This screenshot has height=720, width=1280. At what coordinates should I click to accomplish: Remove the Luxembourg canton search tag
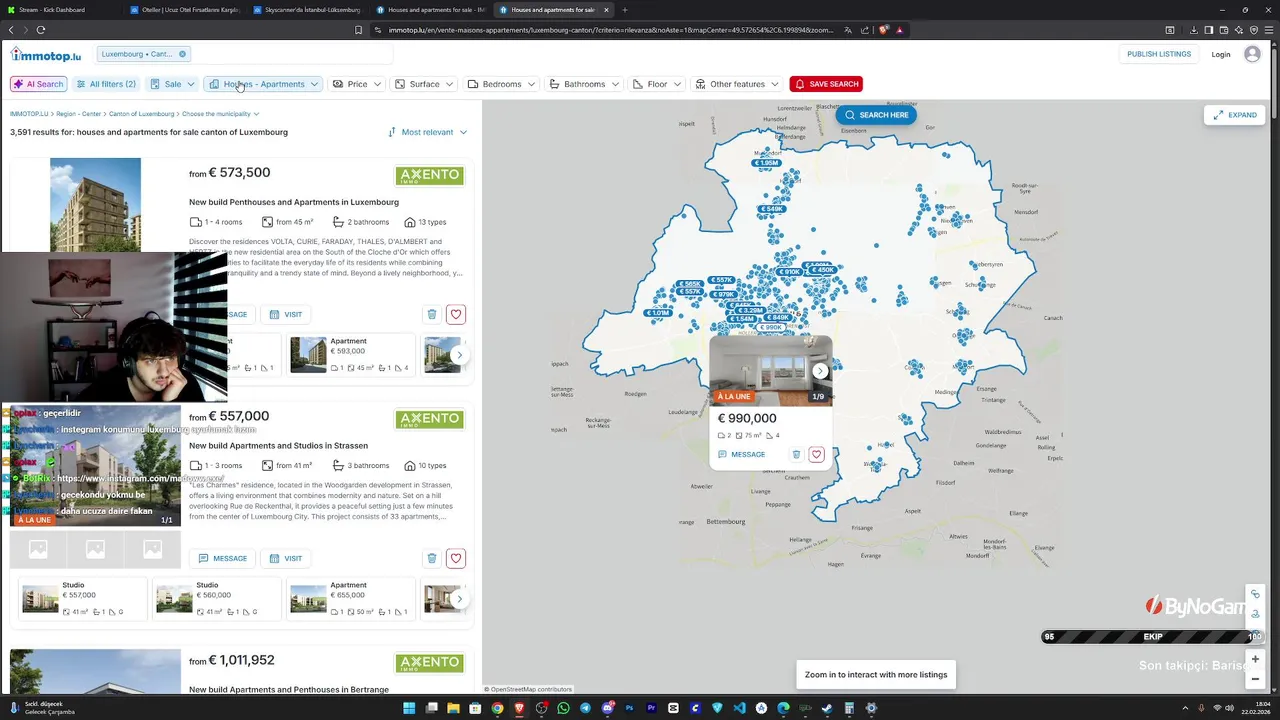coord(182,54)
